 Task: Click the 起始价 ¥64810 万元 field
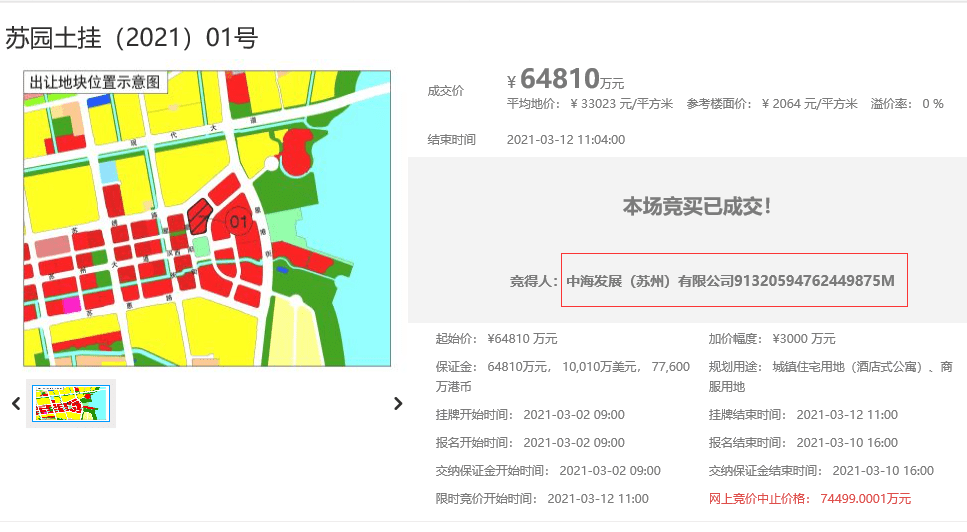tap(496, 339)
